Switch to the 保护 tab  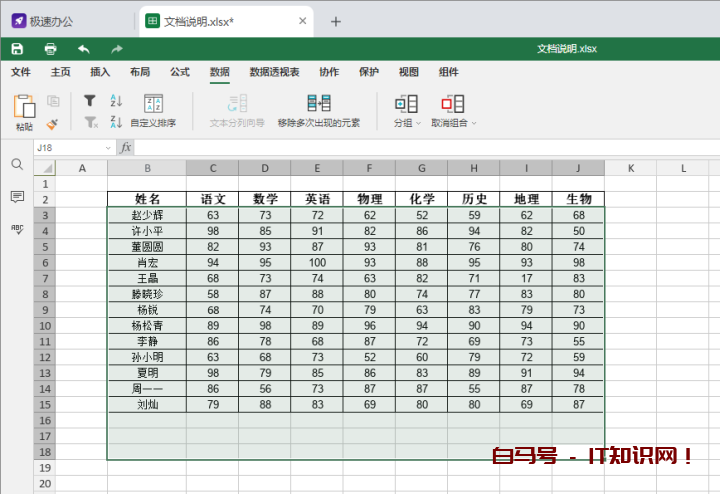tap(369, 72)
